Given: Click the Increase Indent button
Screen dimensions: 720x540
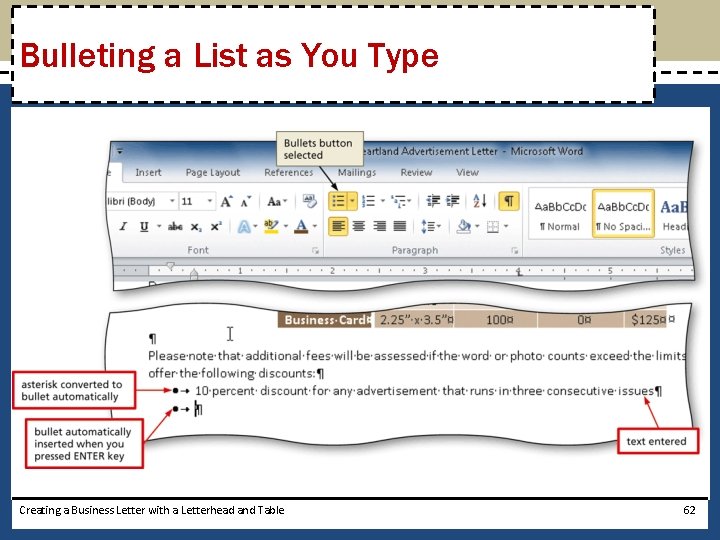Looking at the screenshot, I should point(453,201).
